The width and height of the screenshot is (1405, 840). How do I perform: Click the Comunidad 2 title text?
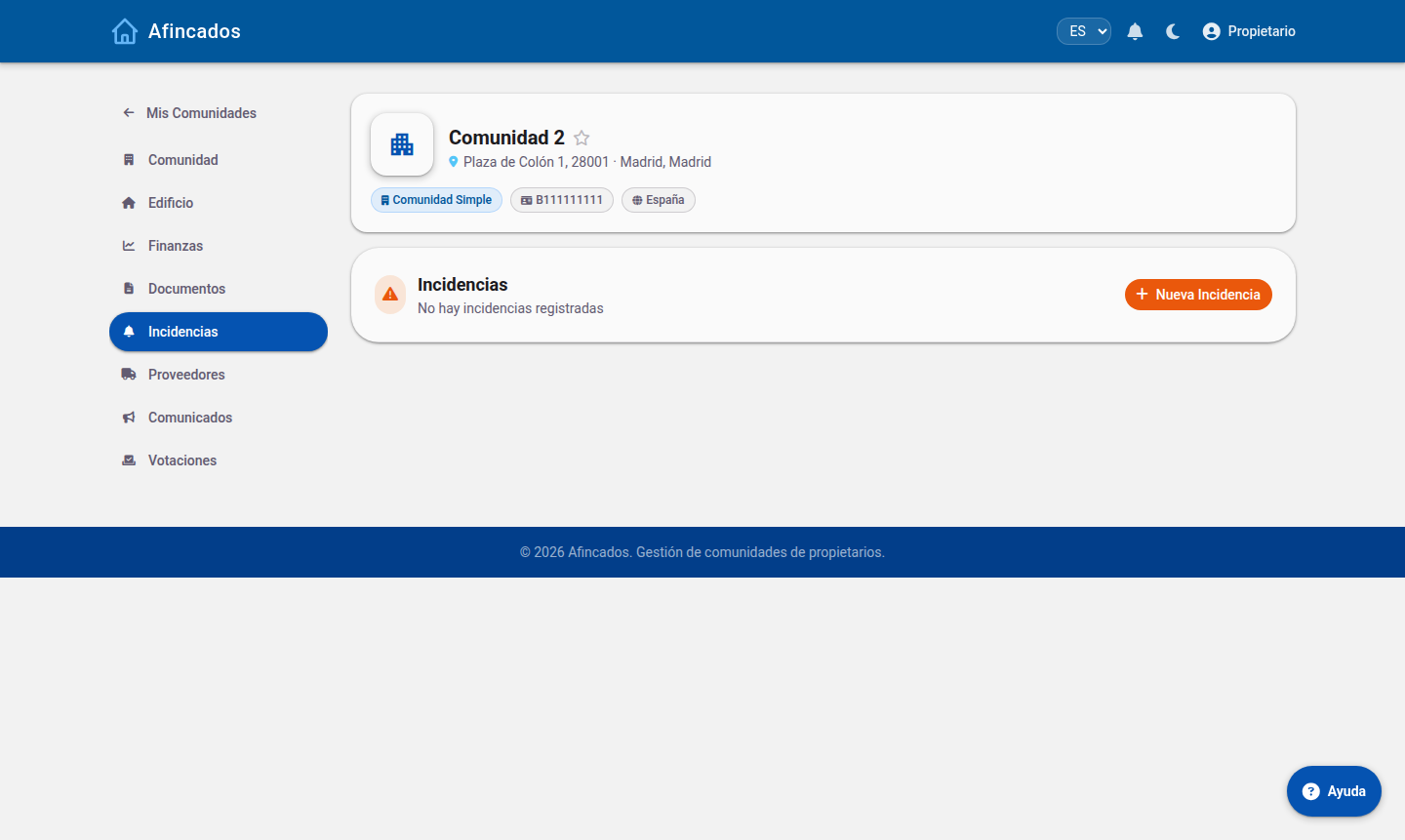tap(506, 138)
